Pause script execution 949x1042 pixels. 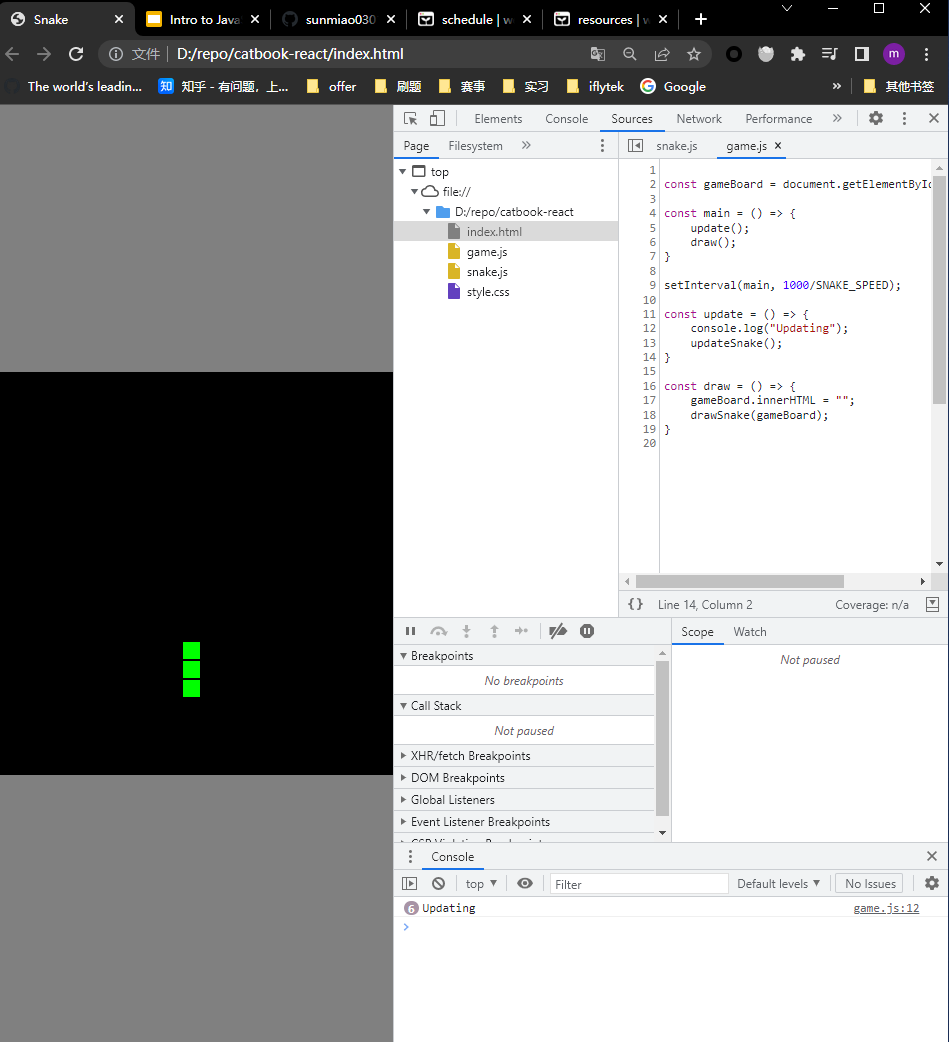click(411, 631)
